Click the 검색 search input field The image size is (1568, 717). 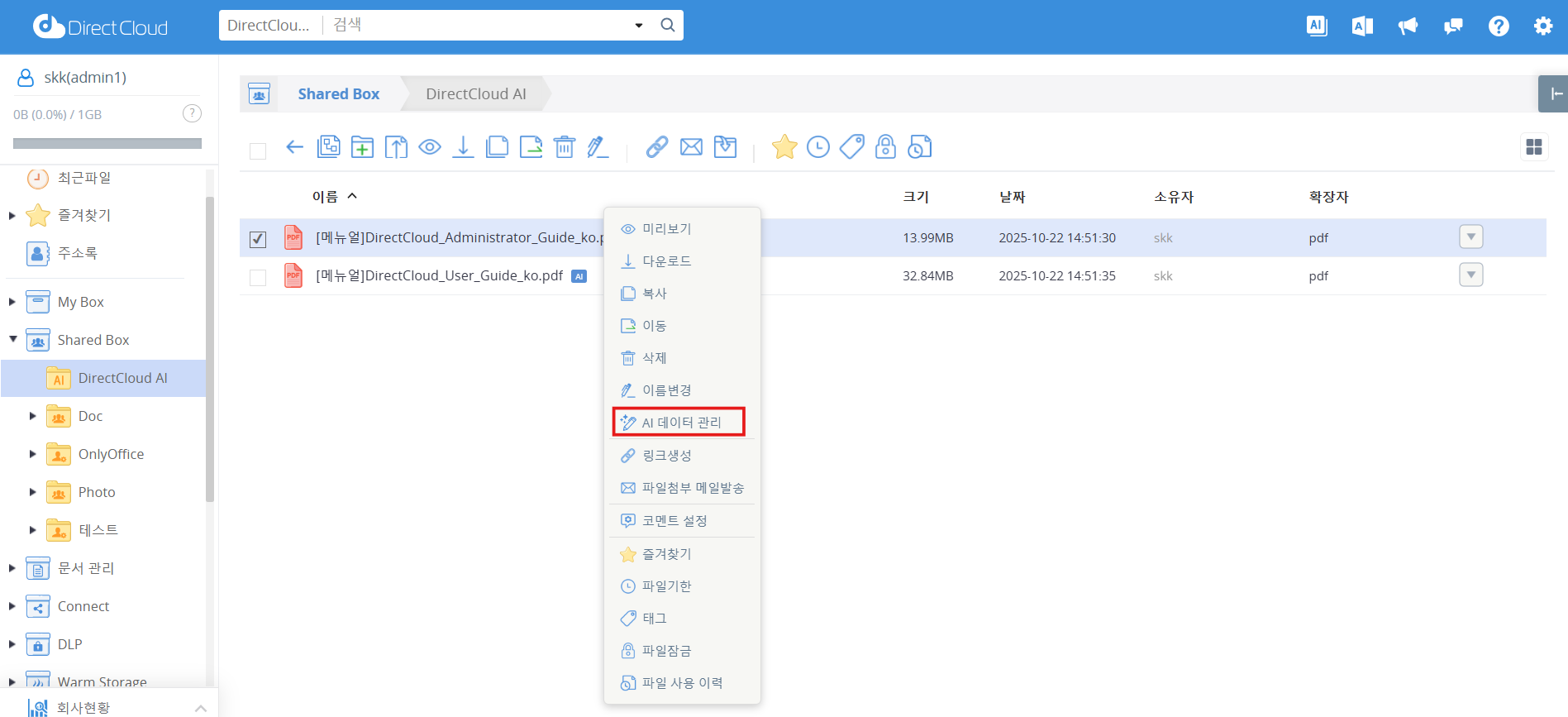point(479,26)
